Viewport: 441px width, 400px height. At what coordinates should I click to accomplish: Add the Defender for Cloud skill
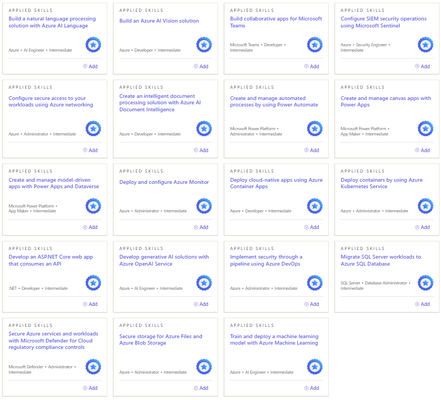[x=90, y=388]
